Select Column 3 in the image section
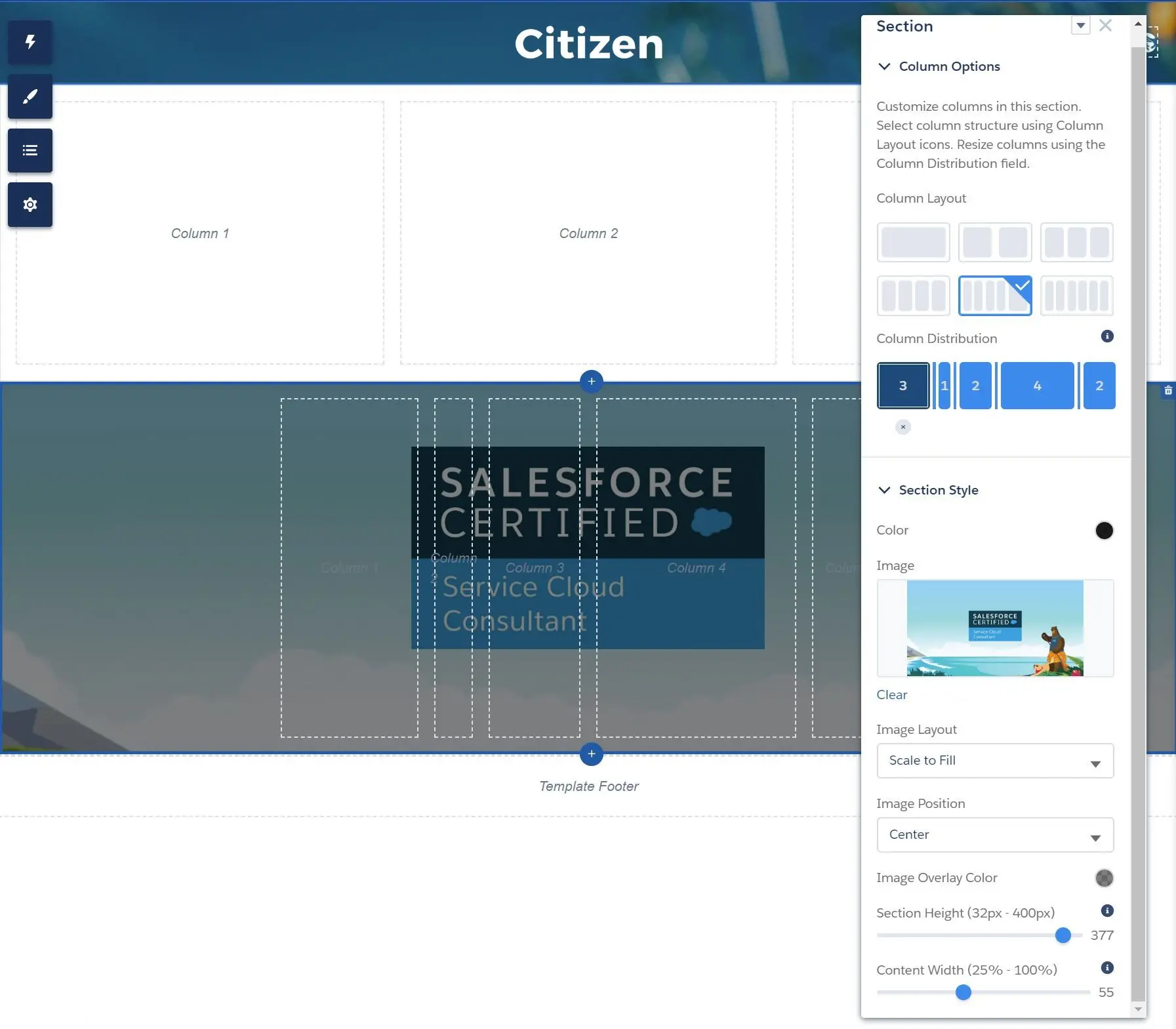This screenshot has width=1176, height=1029. pyautogui.click(x=535, y=568)
